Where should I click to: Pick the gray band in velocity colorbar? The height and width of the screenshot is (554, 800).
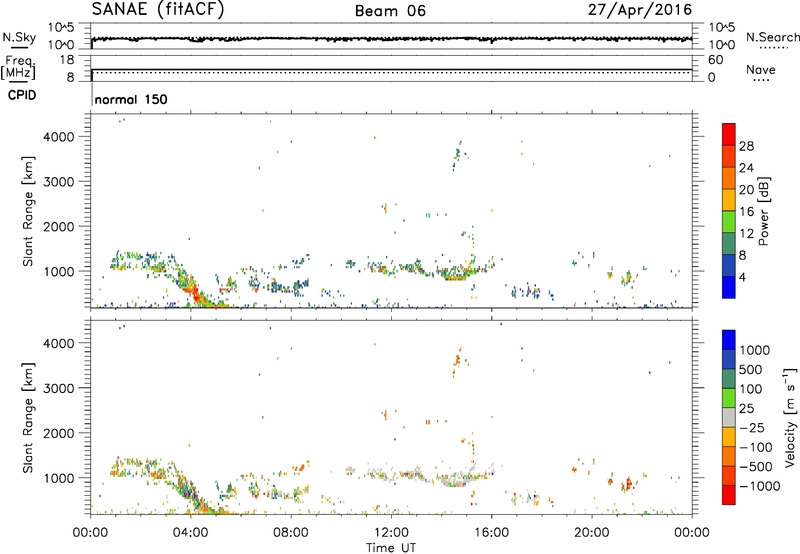(729, 418)
